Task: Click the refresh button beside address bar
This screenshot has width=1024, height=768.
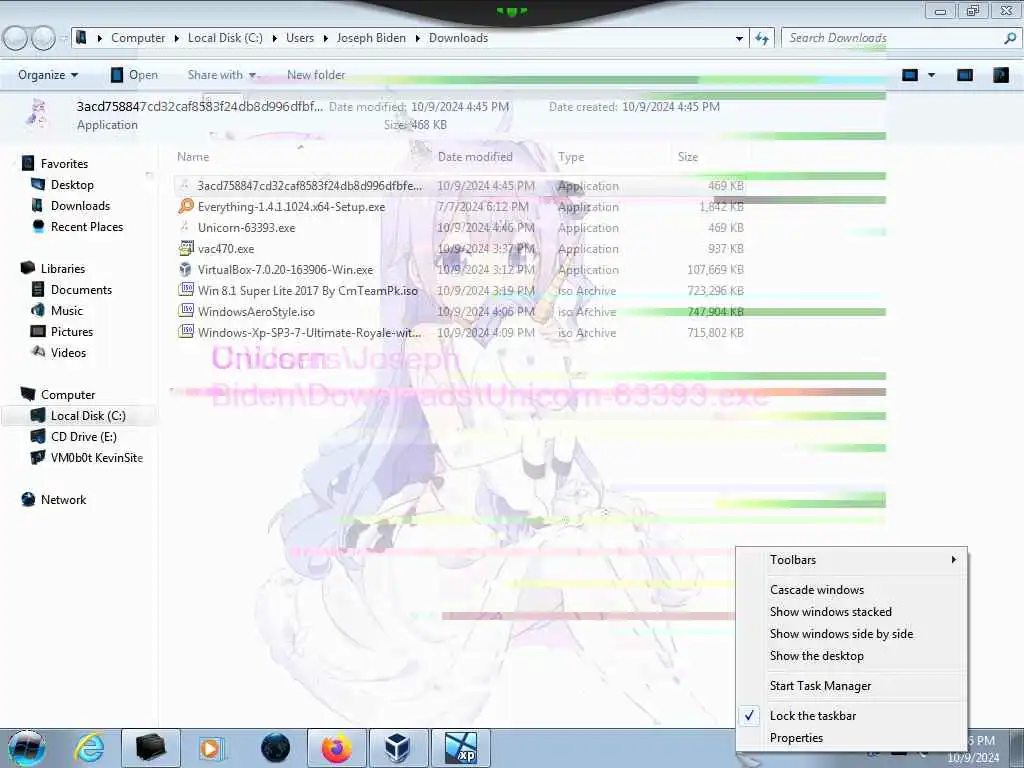Action: tap(761, 39)
